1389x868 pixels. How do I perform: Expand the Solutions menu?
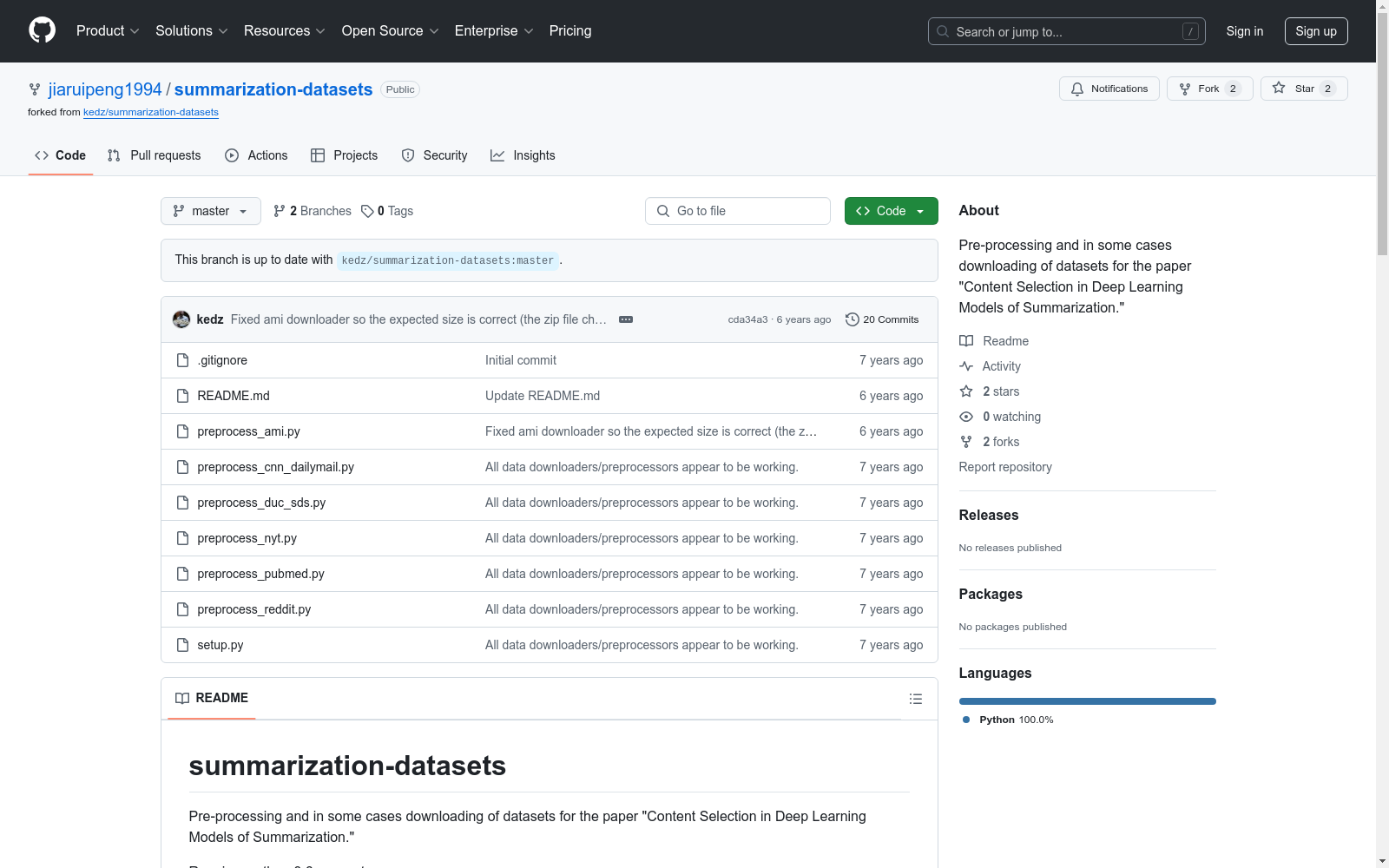[x=192, y=31]
